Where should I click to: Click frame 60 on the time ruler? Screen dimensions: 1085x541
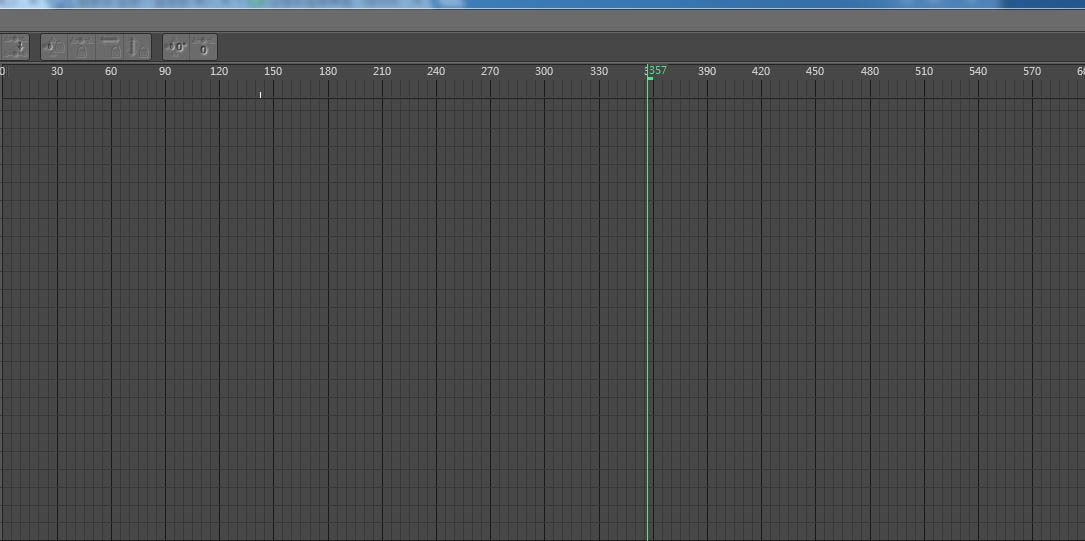coord(111,71)
